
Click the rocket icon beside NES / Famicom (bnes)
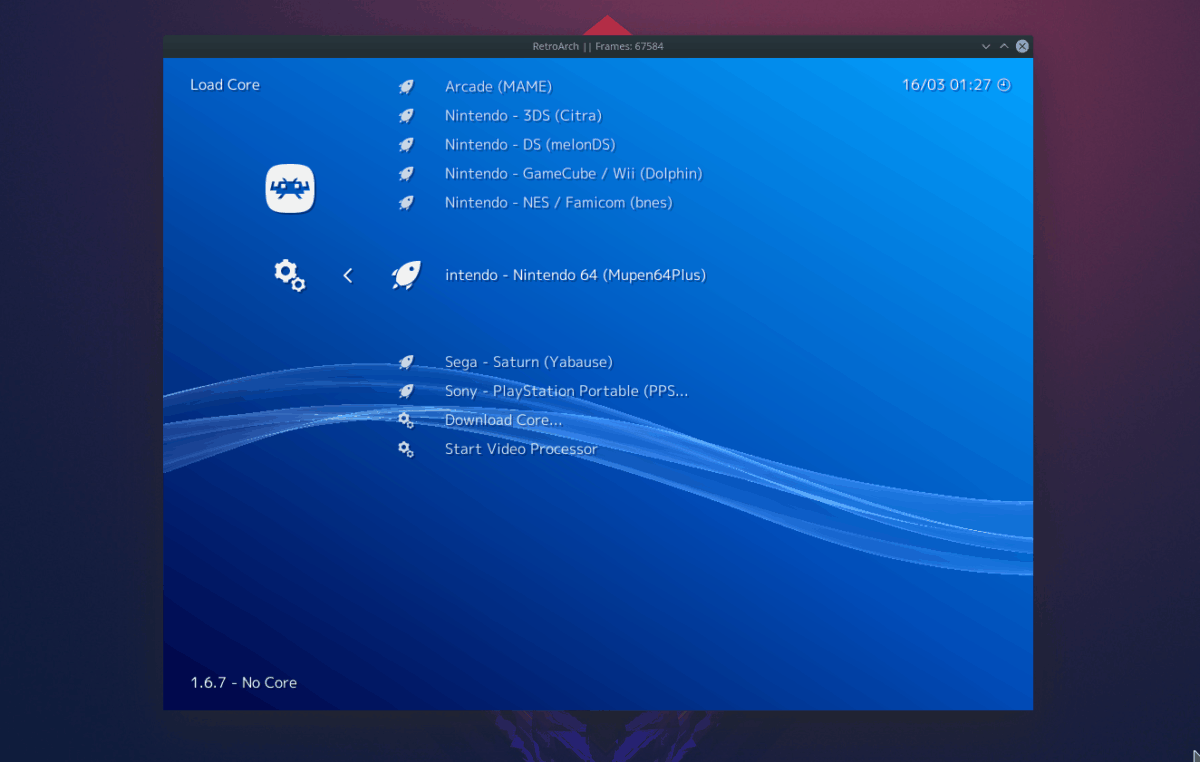406,203
